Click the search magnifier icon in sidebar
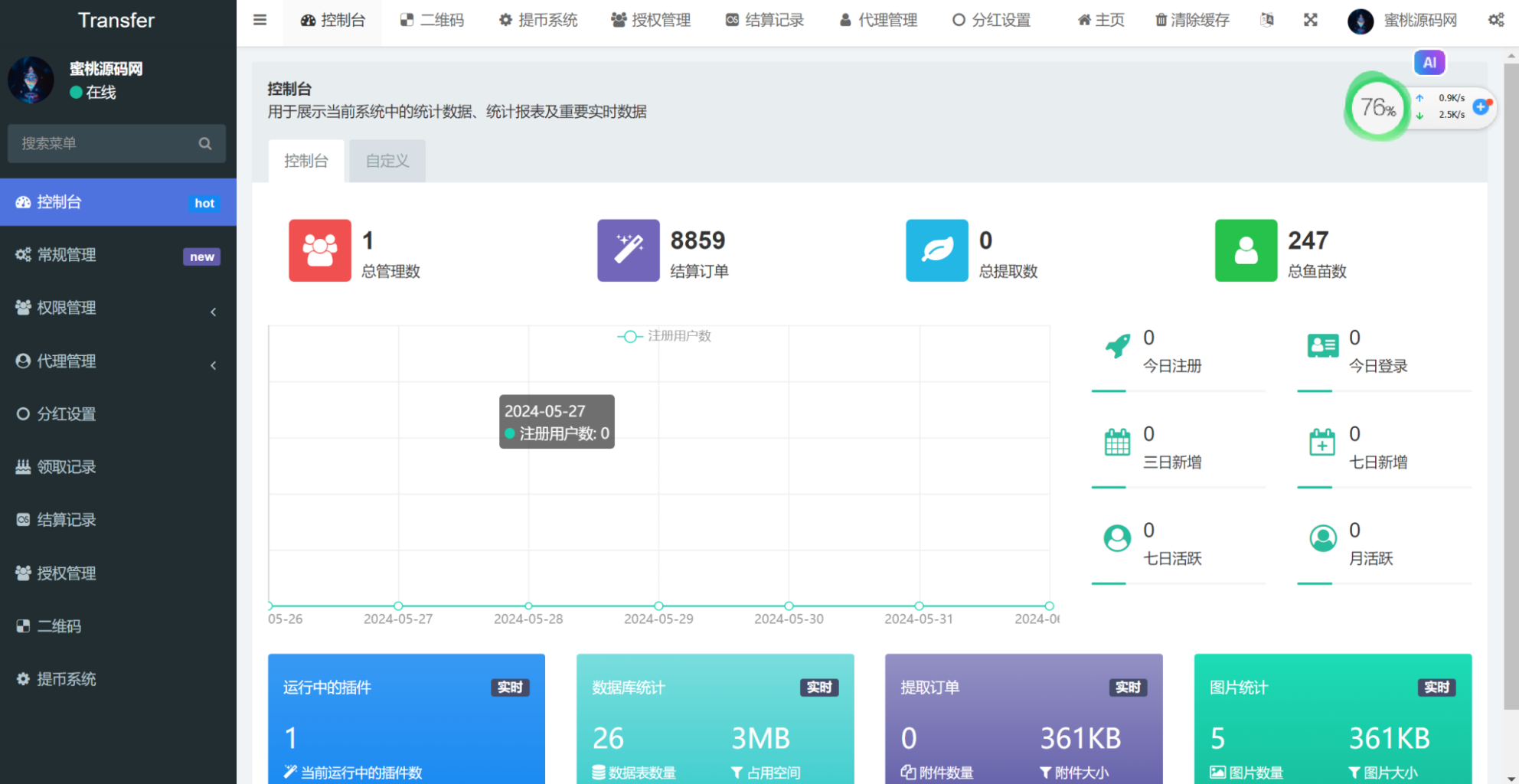1519x784 pixels. (204, 143)
